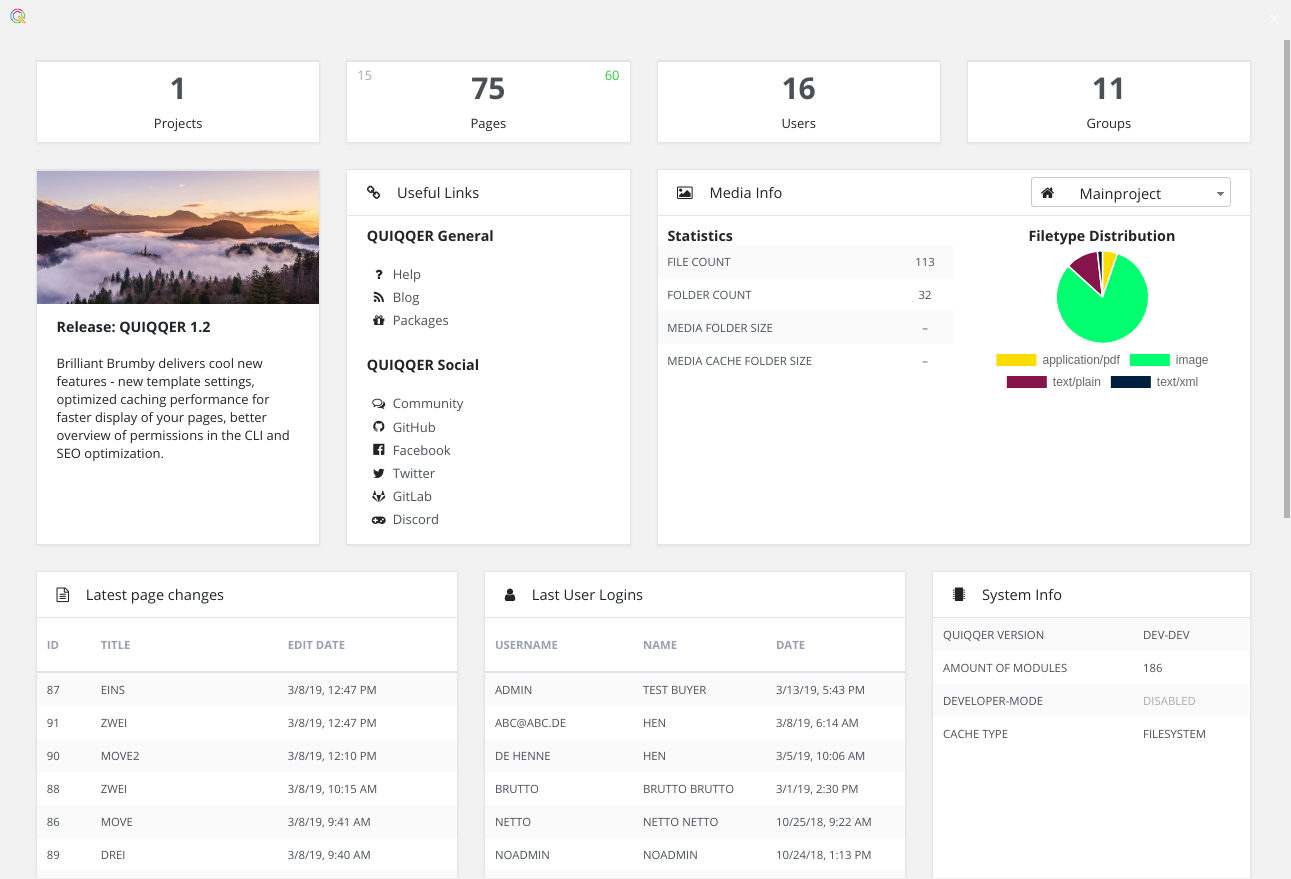Click the DREI page row
Image resolution: width=1291 pixels, height=879 pixels.
point(247,855)
